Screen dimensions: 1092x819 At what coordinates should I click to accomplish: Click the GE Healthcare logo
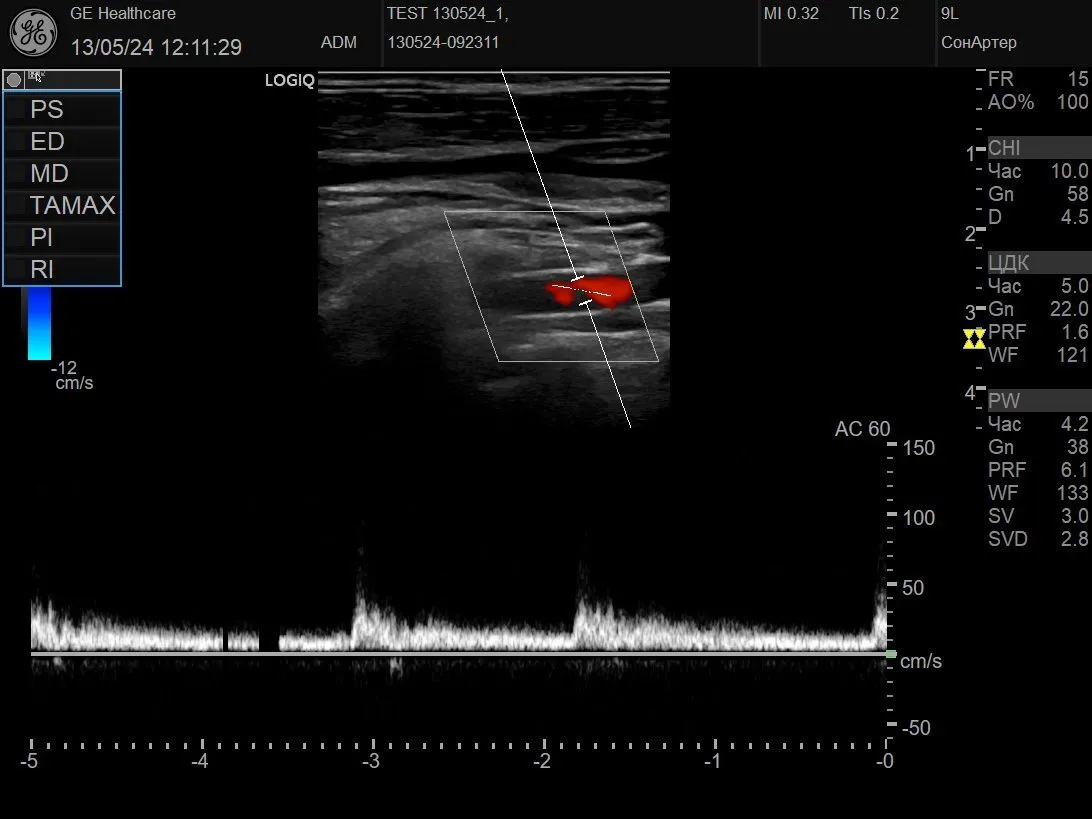click(x=33, y=33)
